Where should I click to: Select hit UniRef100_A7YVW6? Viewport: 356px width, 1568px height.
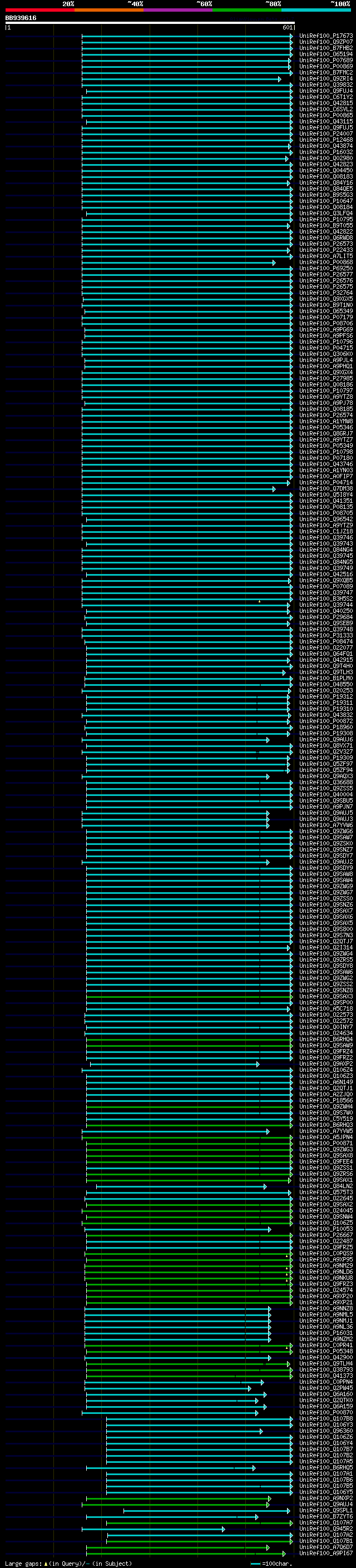coord(326,825)
